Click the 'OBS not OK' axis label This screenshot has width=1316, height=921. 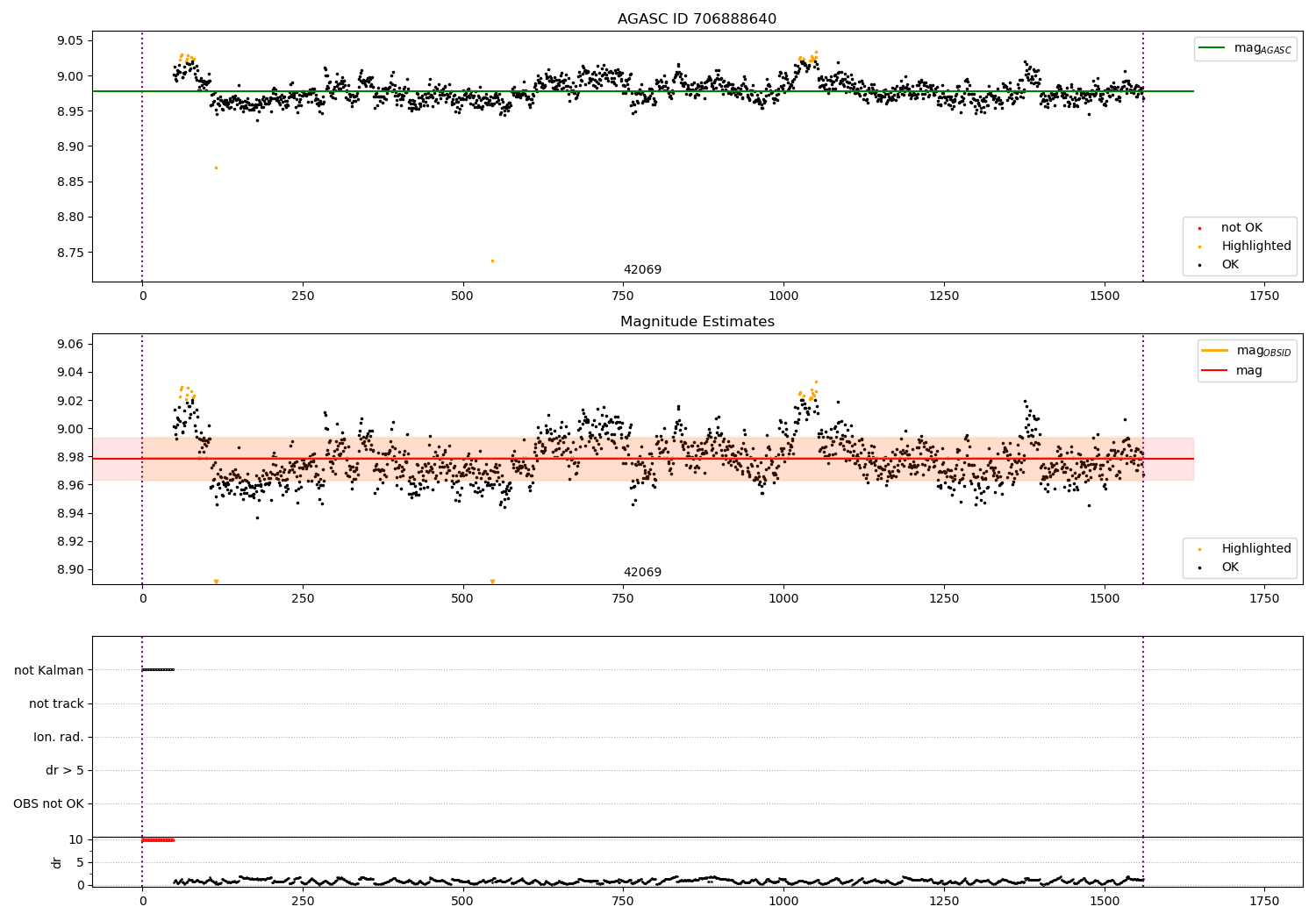pyautogui.click(x=48, y=803)
